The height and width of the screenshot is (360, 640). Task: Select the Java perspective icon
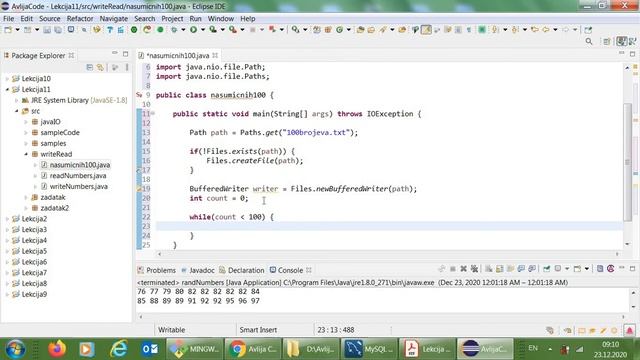(621, 41)
